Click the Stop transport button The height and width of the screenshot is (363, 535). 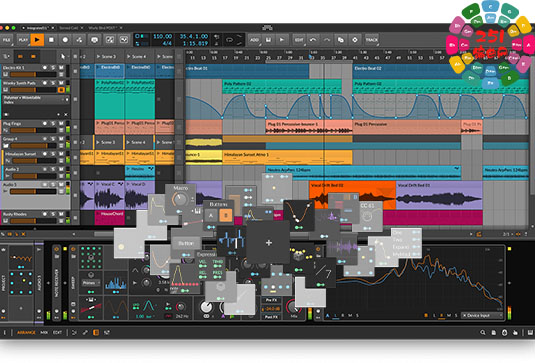coord(51,40)
